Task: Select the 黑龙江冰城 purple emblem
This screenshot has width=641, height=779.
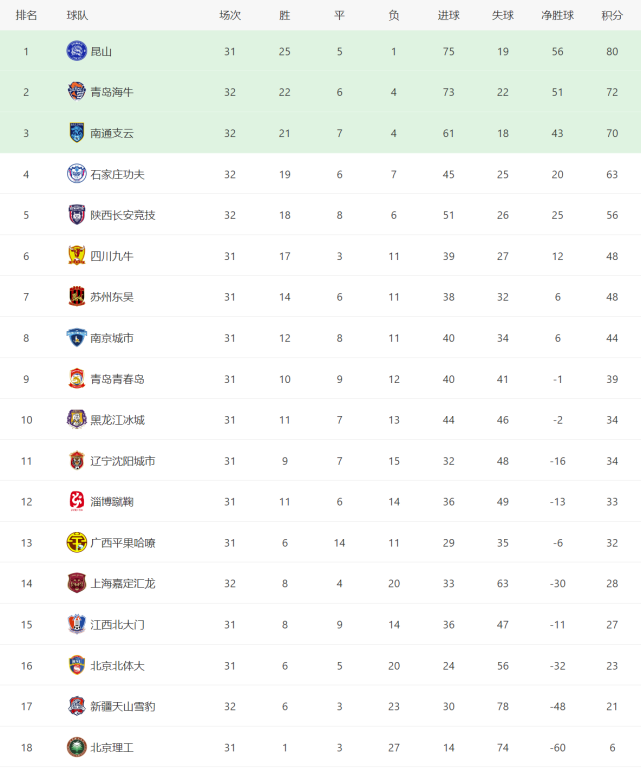Action: (77, 419)
